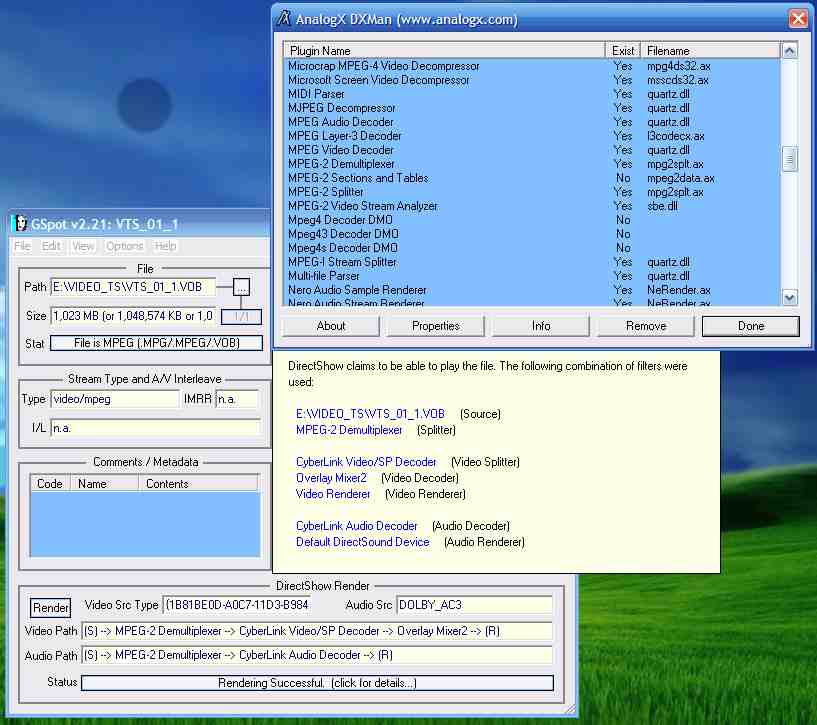Click the file browse button beside Path
The image size is (817, 725).
pyautogui.click(x=241, y=287)
